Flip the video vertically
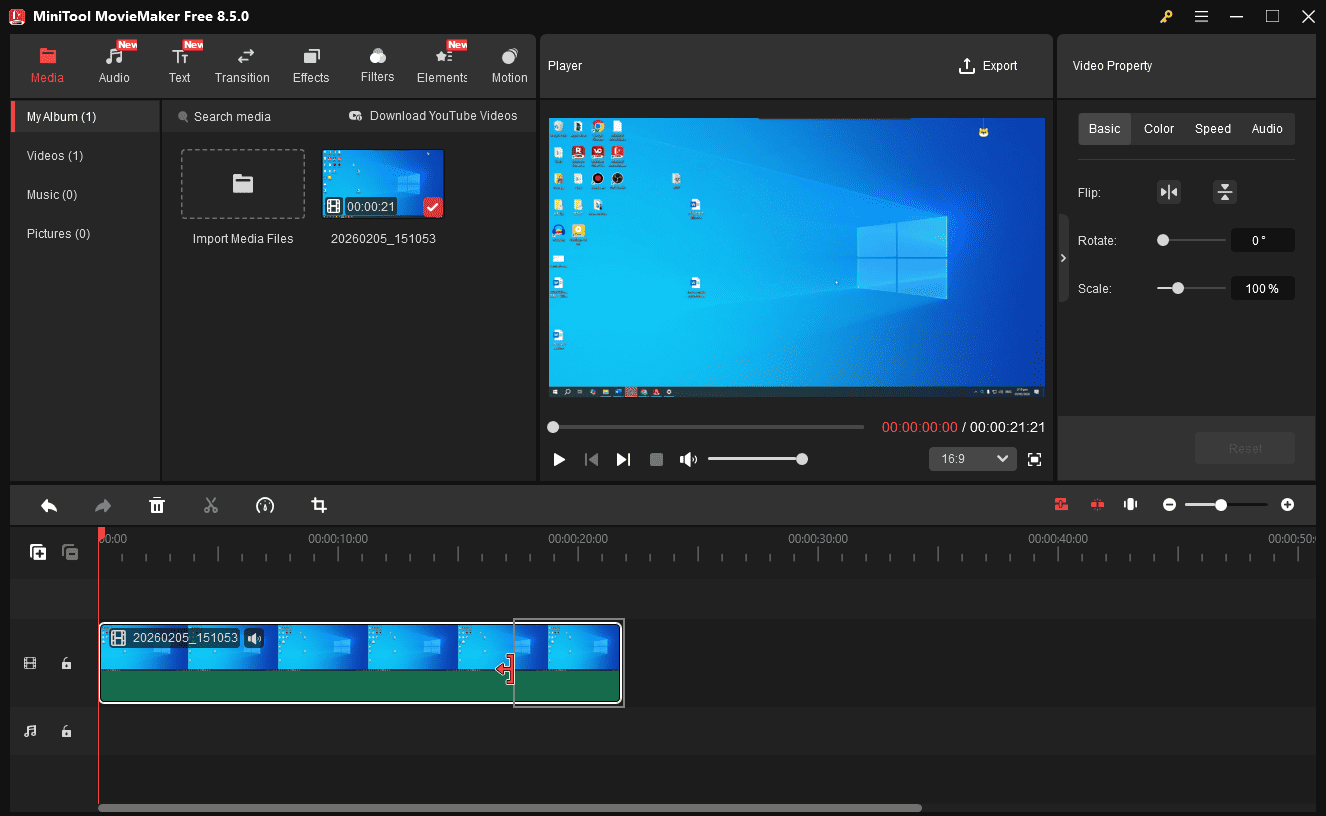Image resolution: width=1326 pixels, height=816 pixels. click(1224, 191)
